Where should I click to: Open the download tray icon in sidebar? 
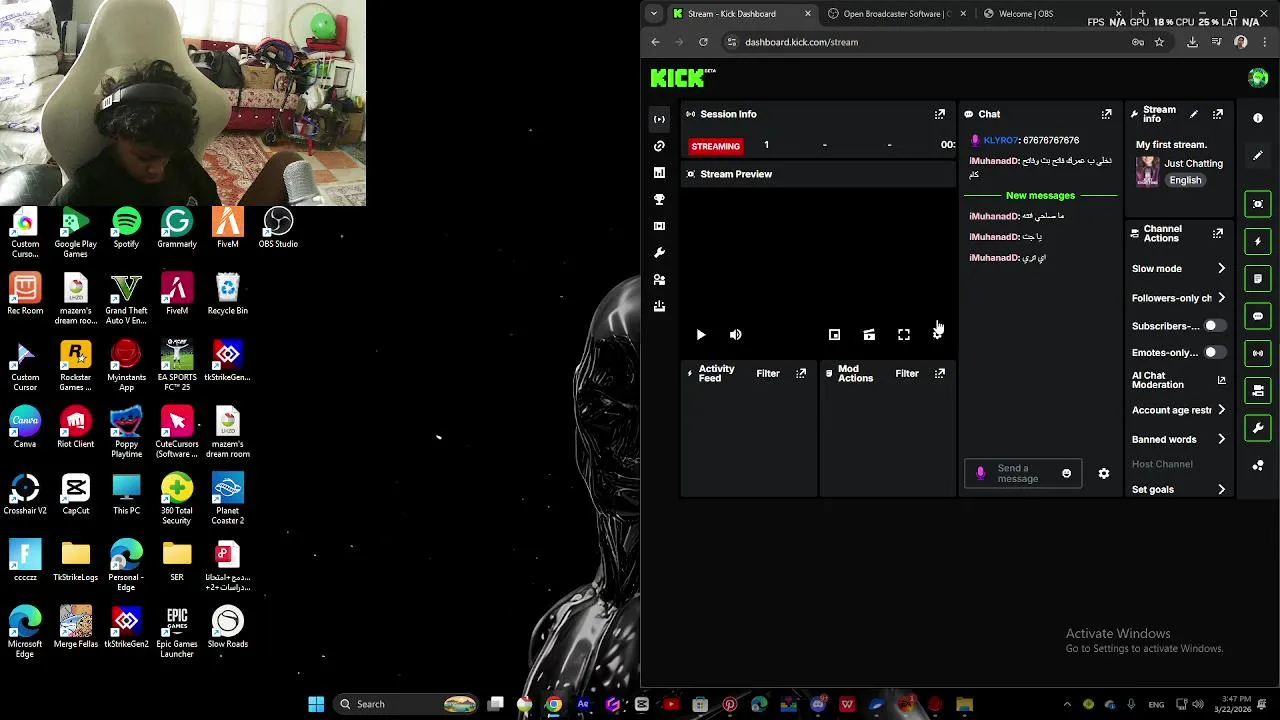(x=659, y=307)
